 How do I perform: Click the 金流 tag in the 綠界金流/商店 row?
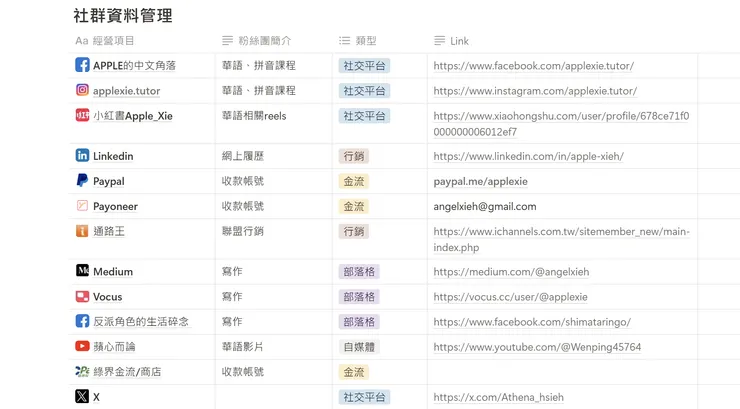[354, 372]
